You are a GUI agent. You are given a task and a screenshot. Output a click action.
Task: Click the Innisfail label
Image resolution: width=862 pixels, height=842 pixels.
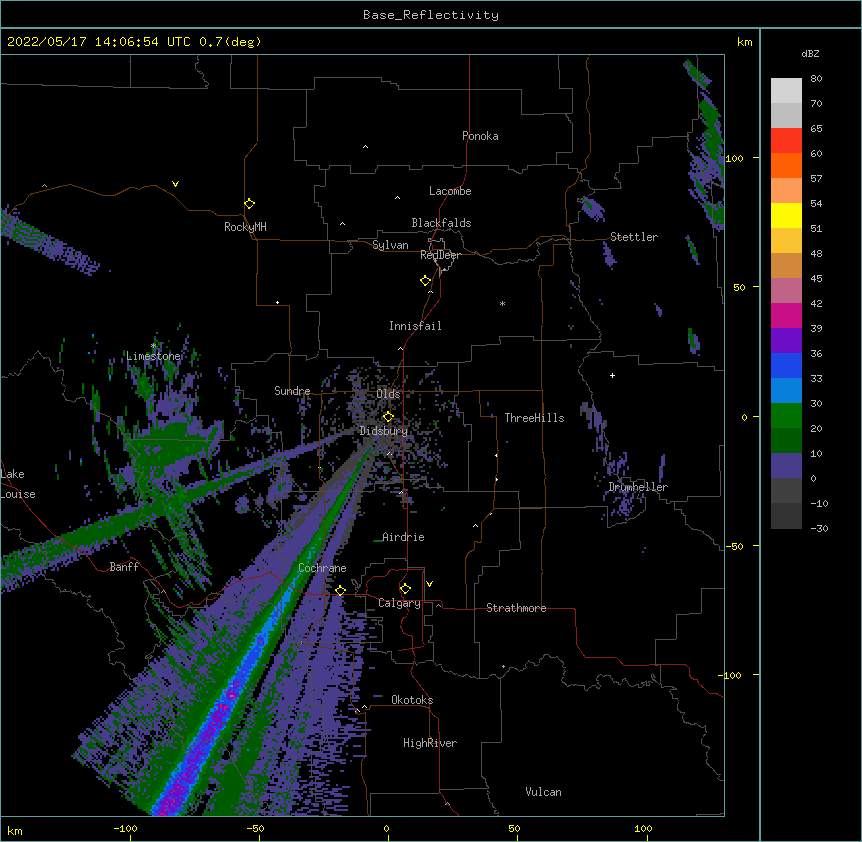pyautogui.click(x=415, y=326)
